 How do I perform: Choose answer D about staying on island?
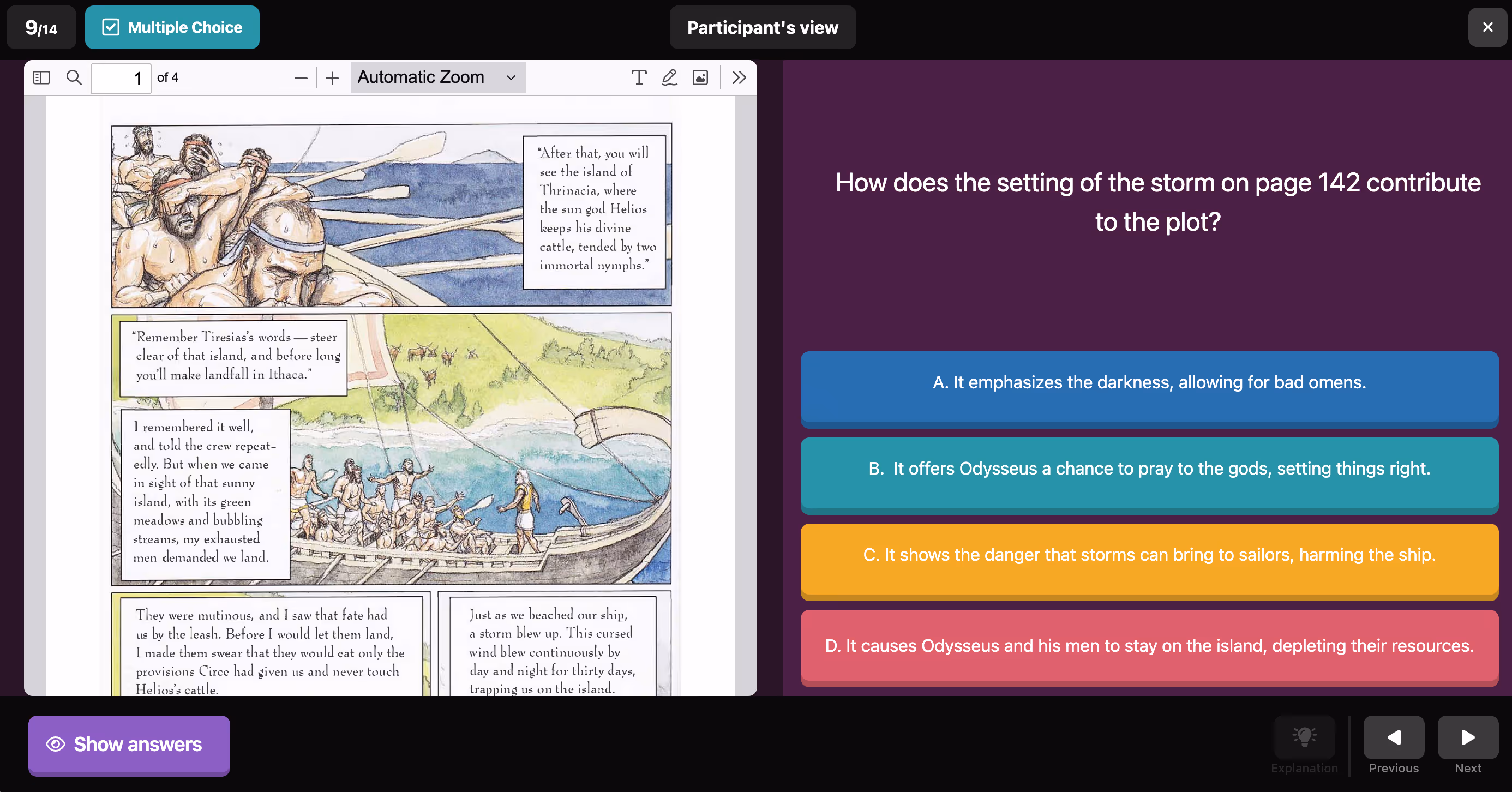click(x=1149, y=647)
